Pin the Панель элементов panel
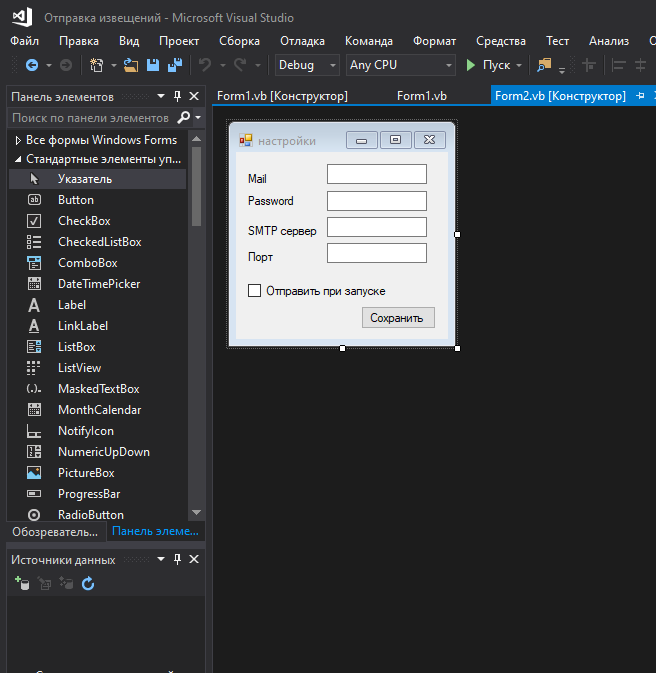 (x=178, y=96)
